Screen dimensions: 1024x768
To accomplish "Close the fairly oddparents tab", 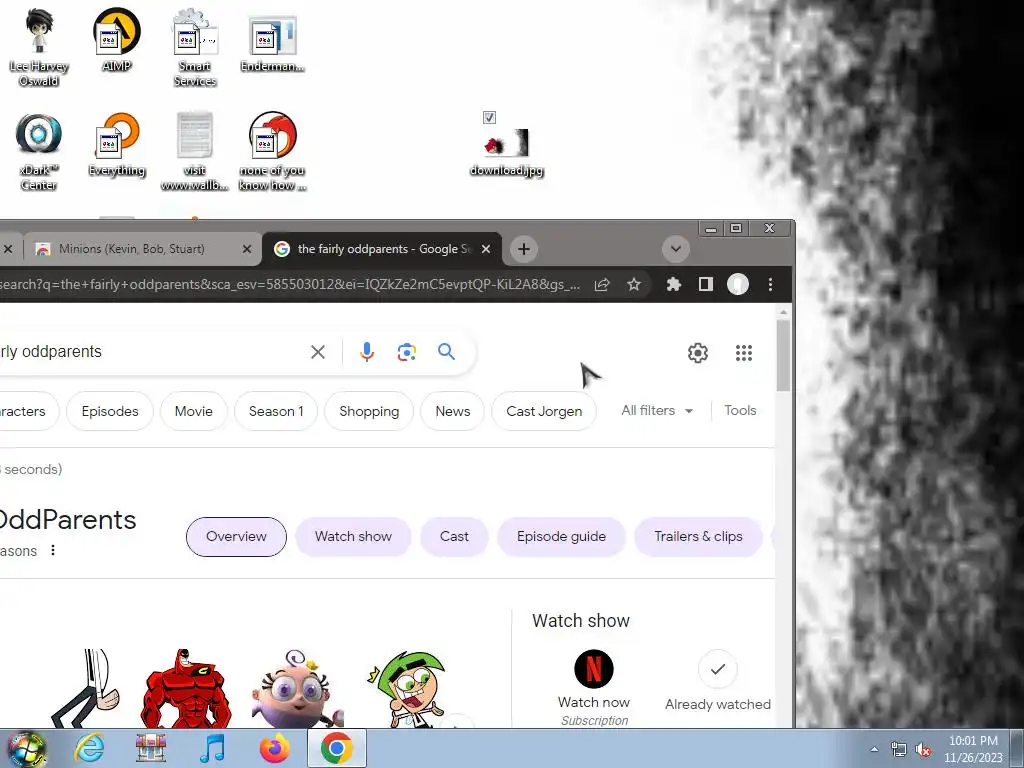I will pos(486,249).
